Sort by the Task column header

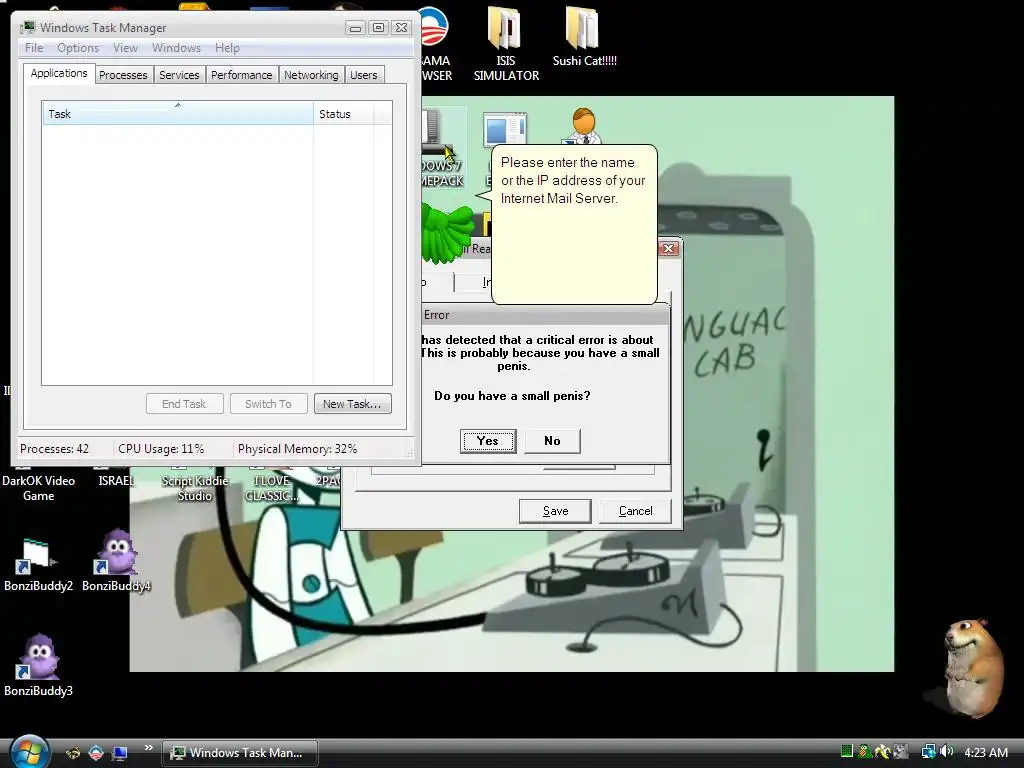pos(178,114)
